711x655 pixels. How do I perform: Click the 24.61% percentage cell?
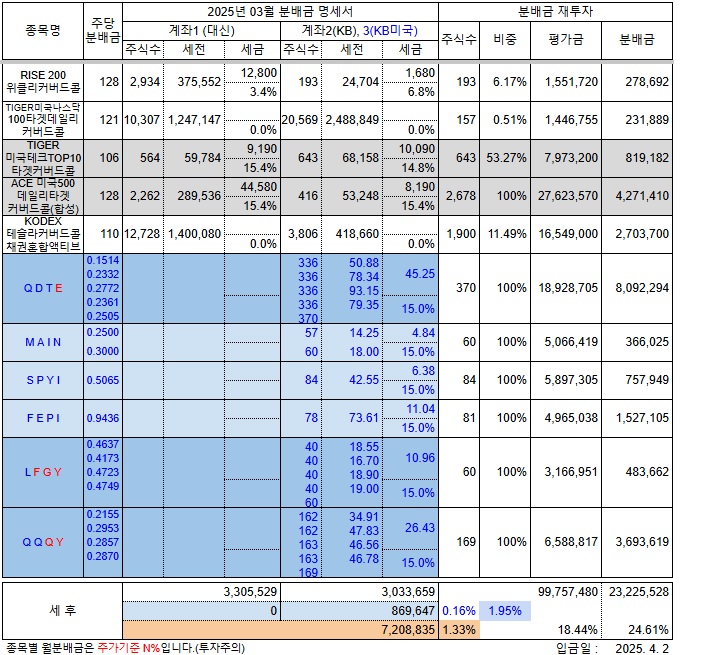tap(648, 630)
